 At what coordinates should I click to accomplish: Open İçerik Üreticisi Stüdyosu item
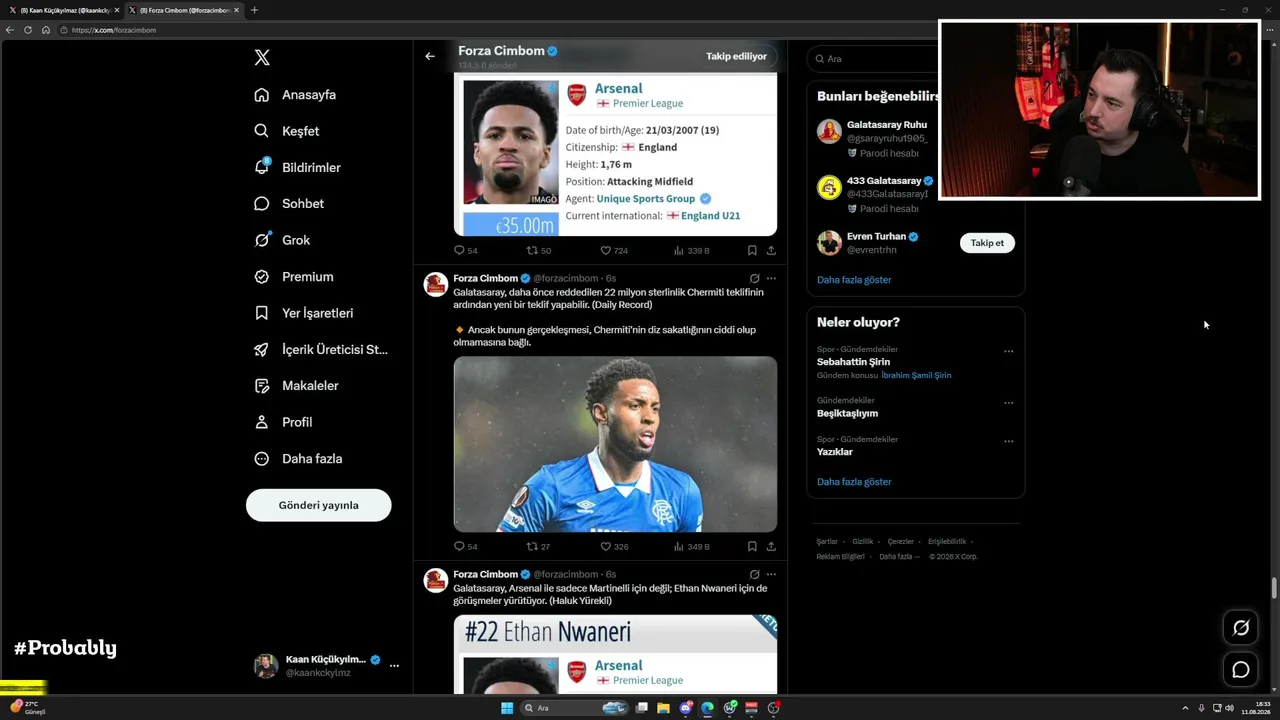[321, 349]
